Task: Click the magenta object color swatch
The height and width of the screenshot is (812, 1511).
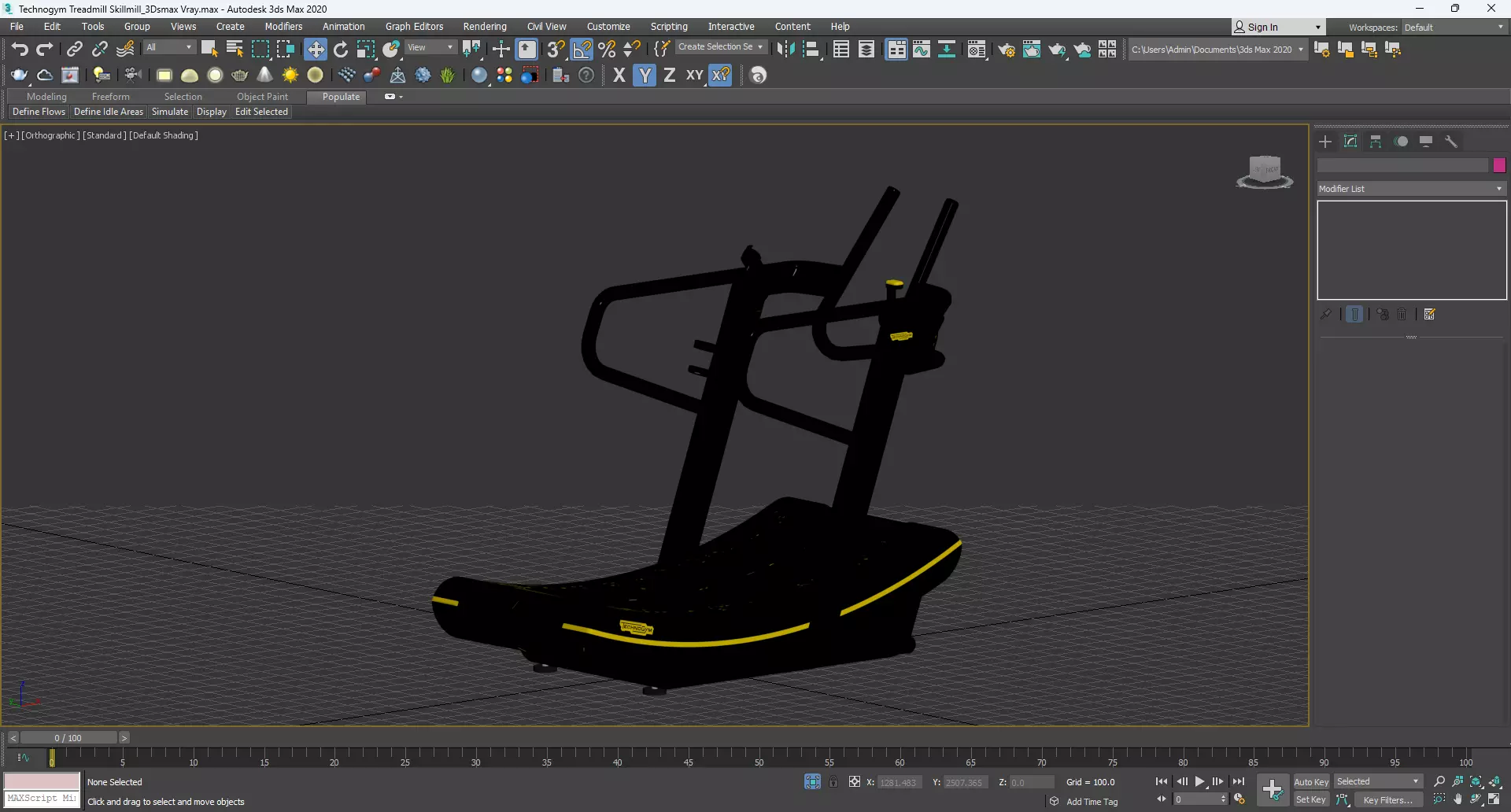Action: coord(1499,165)
